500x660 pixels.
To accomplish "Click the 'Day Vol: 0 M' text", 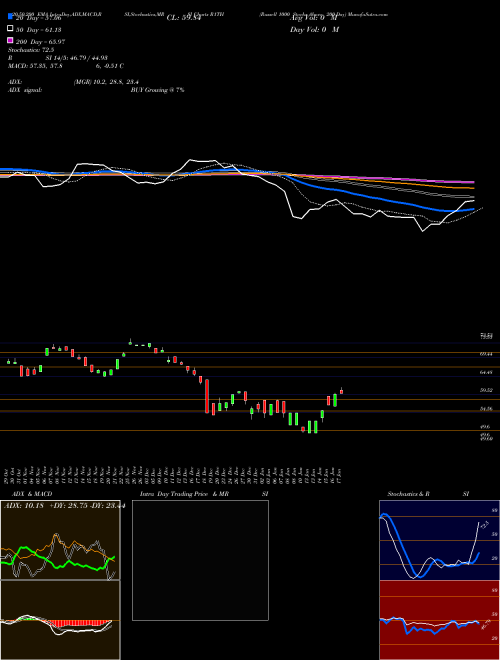I will click(x=314, y=30).
